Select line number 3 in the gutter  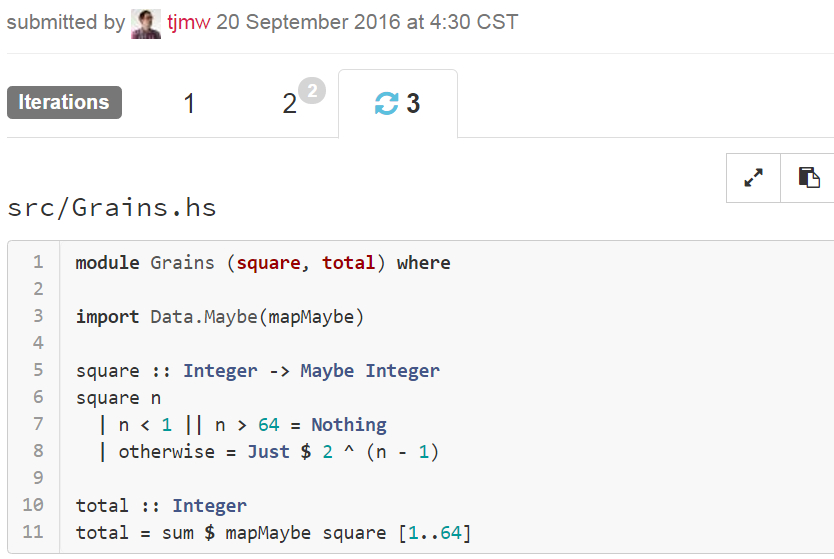[x=37, y=317]
